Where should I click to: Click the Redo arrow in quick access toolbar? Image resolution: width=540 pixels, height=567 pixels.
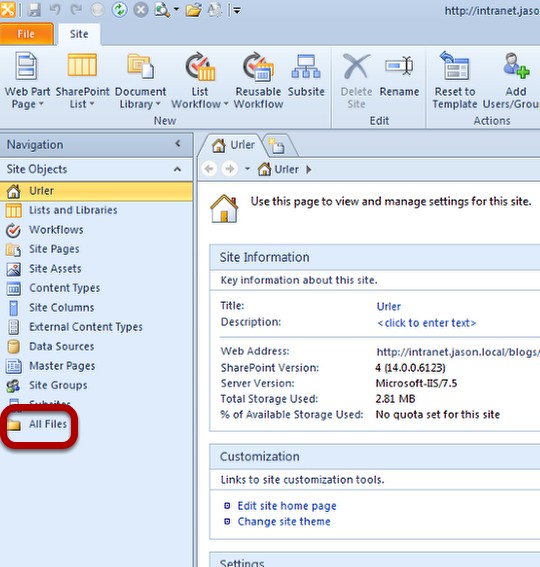pyautogui.click(x=76, y=10)
